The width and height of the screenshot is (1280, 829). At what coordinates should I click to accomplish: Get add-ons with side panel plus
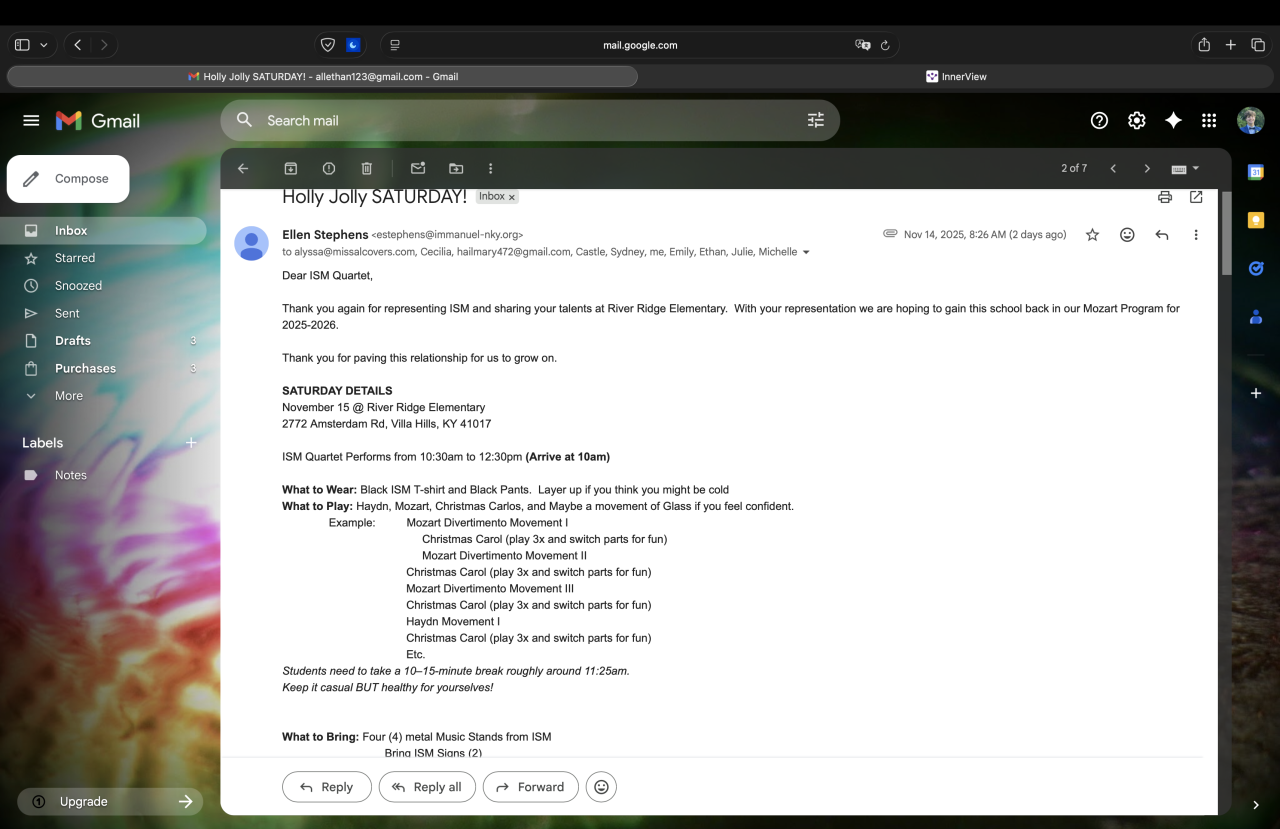coord(1256,393)
